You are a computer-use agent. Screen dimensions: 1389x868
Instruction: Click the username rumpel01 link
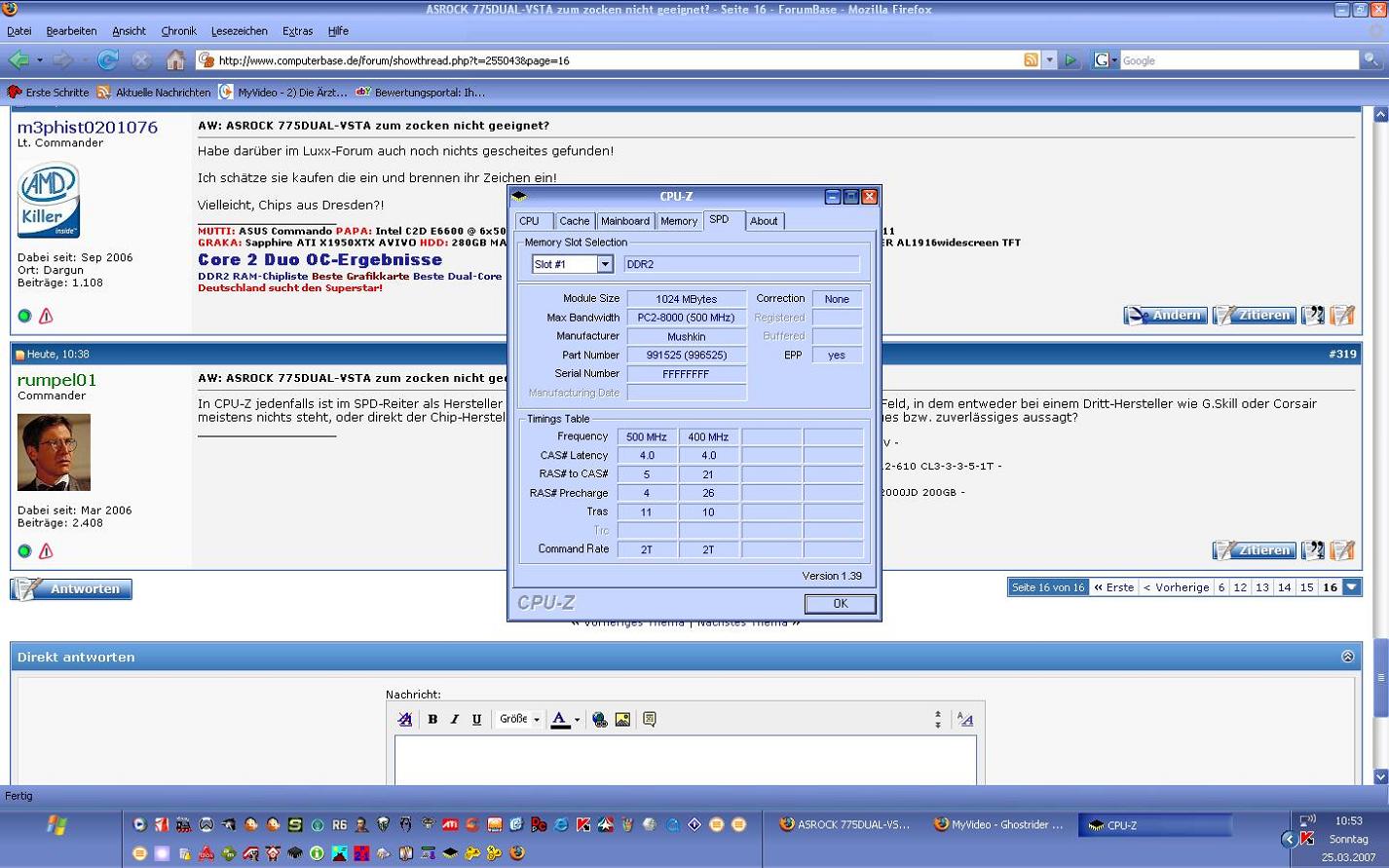pyautogui.click(x=57, y=380)
